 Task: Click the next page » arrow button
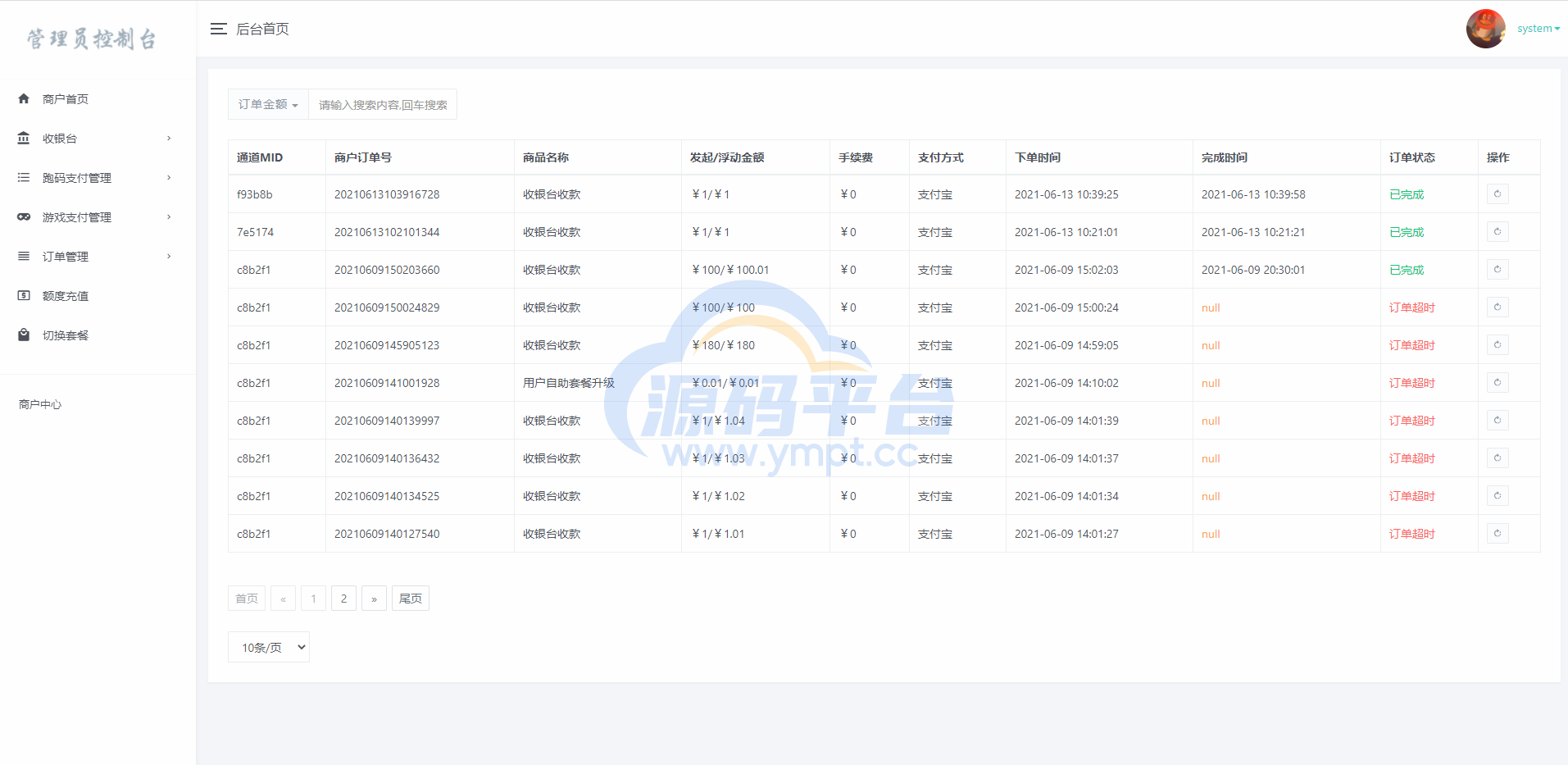(374, 599)
